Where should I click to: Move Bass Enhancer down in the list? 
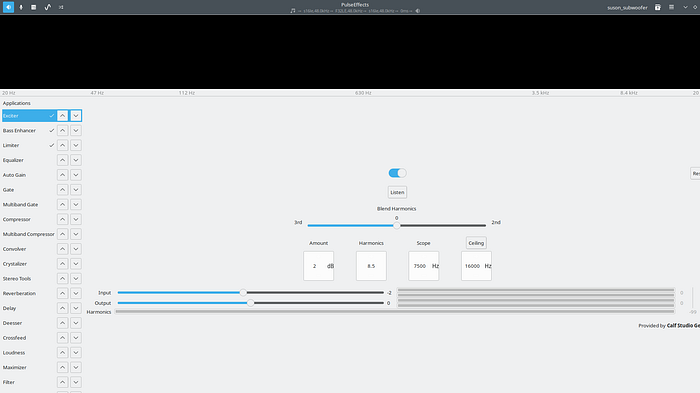click(76, 130)
